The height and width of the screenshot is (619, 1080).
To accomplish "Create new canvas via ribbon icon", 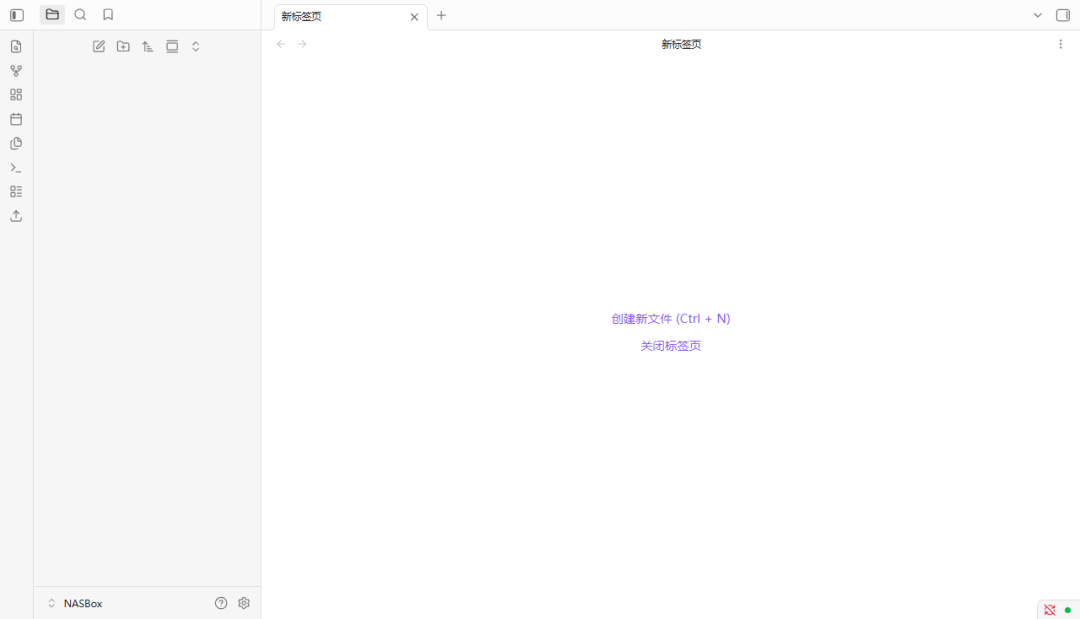I will pyautogui.click(x=16, y=94).
